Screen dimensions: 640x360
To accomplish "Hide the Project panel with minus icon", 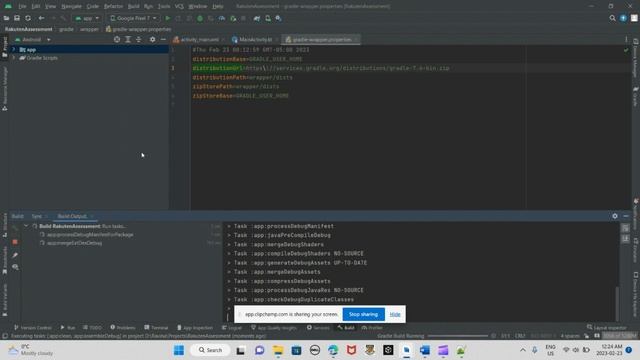I will click(163, 40).
